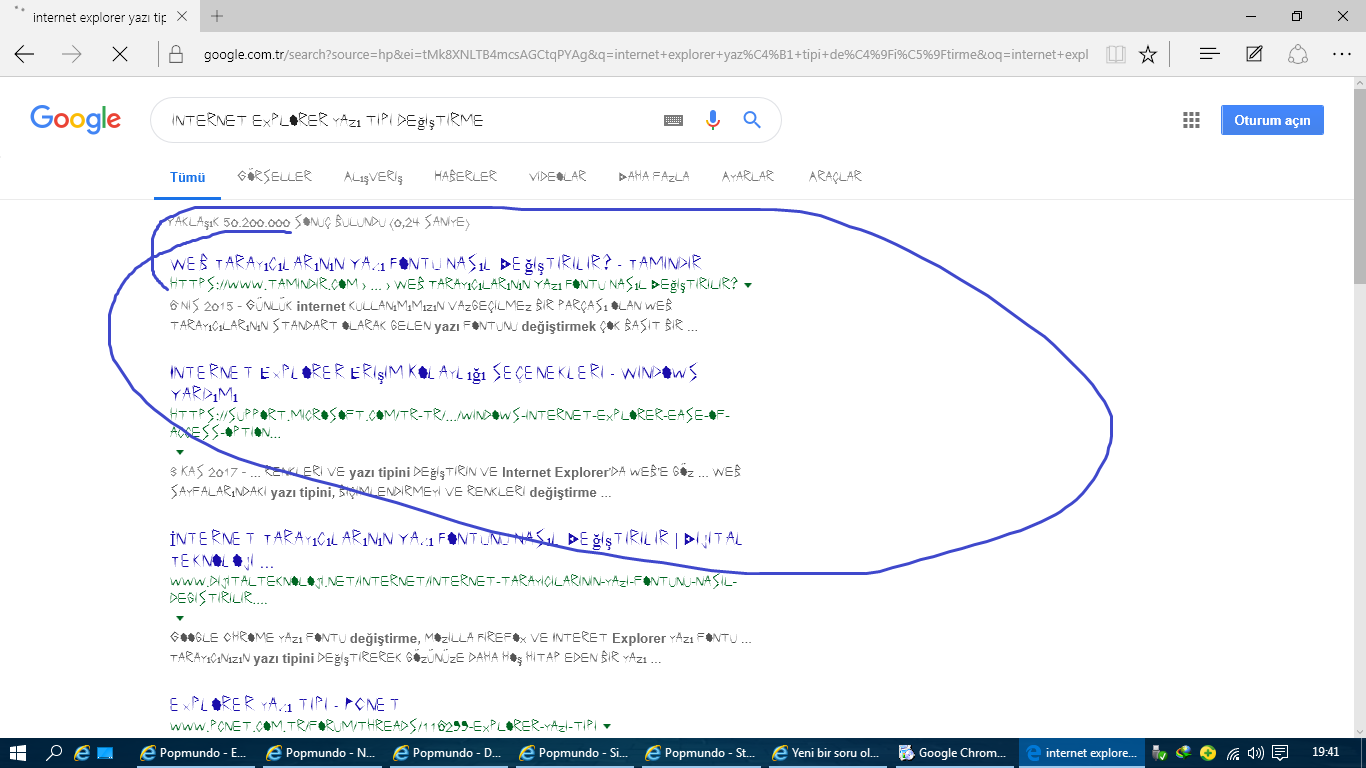Screen dimensions: 1366x768
Task: Open Reading view book icon
Action: click(1117, 54)
